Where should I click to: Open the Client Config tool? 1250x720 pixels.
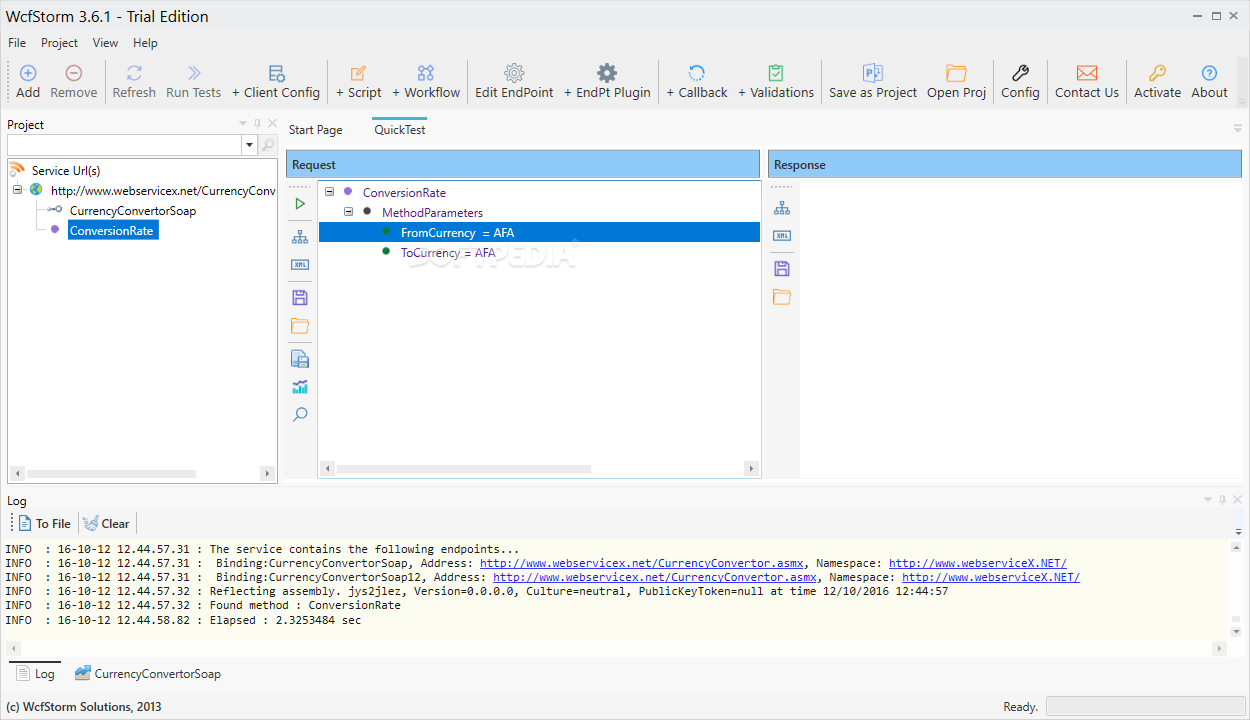pyautogui.click(x=276, y=81)
